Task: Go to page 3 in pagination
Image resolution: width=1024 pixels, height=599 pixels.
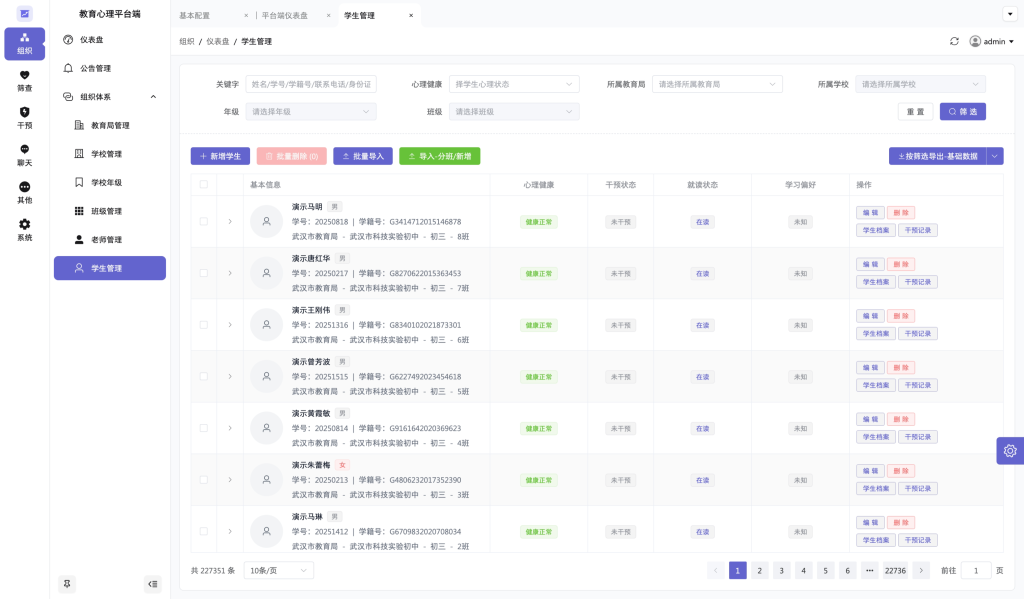Action: coord(781,570)
